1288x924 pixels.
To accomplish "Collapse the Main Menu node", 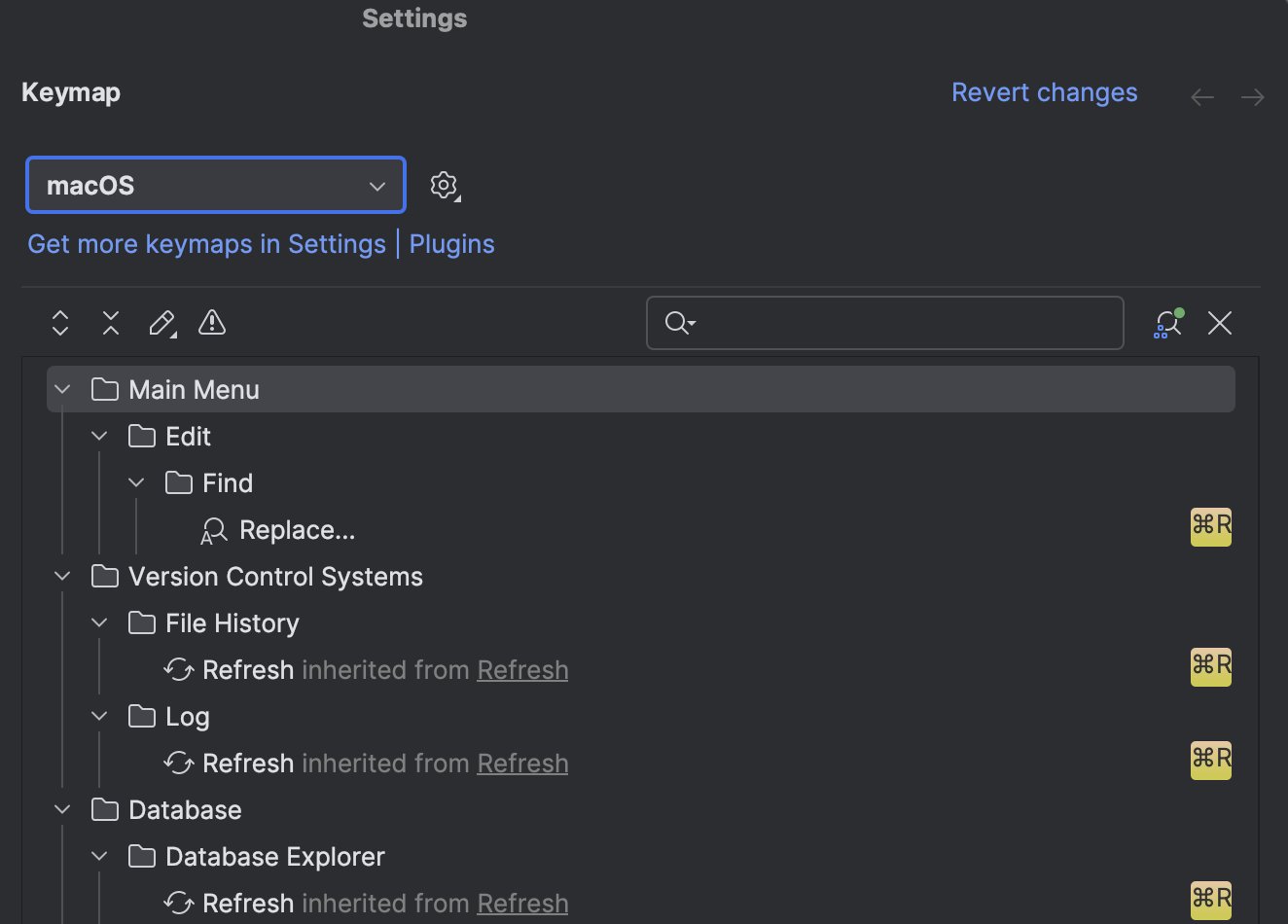I will click(x=61, y=388).
